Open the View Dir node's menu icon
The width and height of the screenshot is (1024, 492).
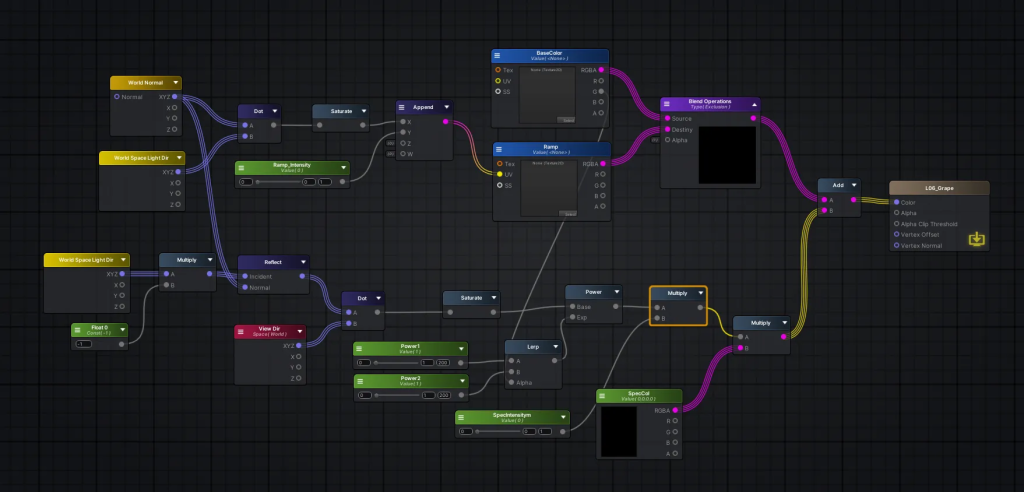tap(241, 331)
